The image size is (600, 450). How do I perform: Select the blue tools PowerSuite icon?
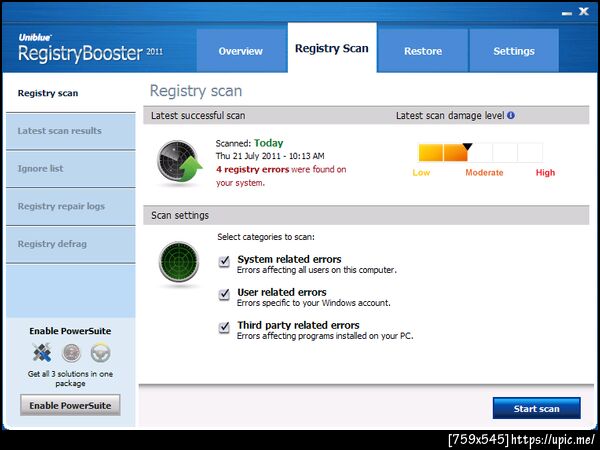[x=42, y=352]
